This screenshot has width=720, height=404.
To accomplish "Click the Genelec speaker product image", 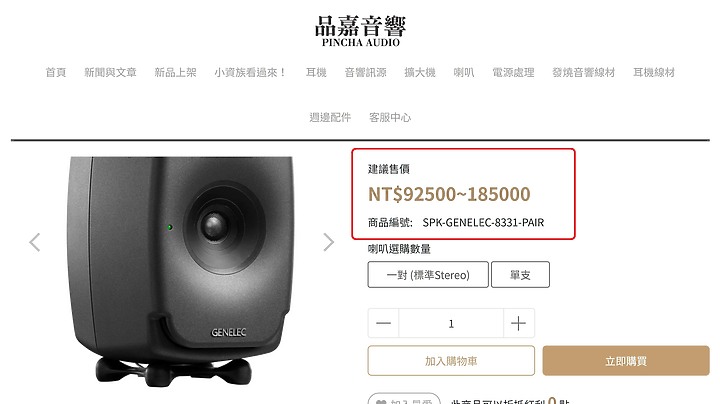I will (x=181, y=271).
